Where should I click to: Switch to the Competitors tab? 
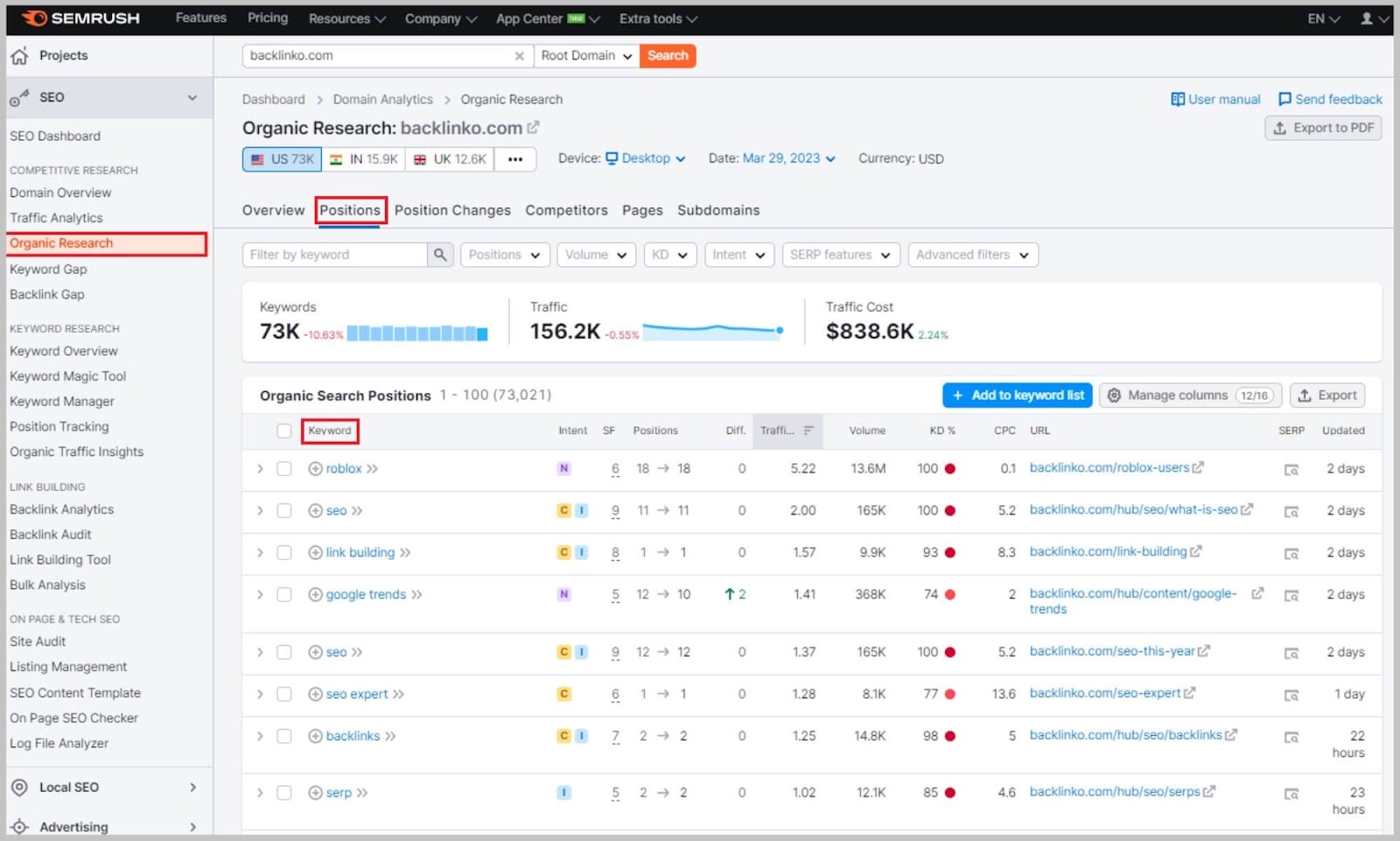tap(566, 211)
